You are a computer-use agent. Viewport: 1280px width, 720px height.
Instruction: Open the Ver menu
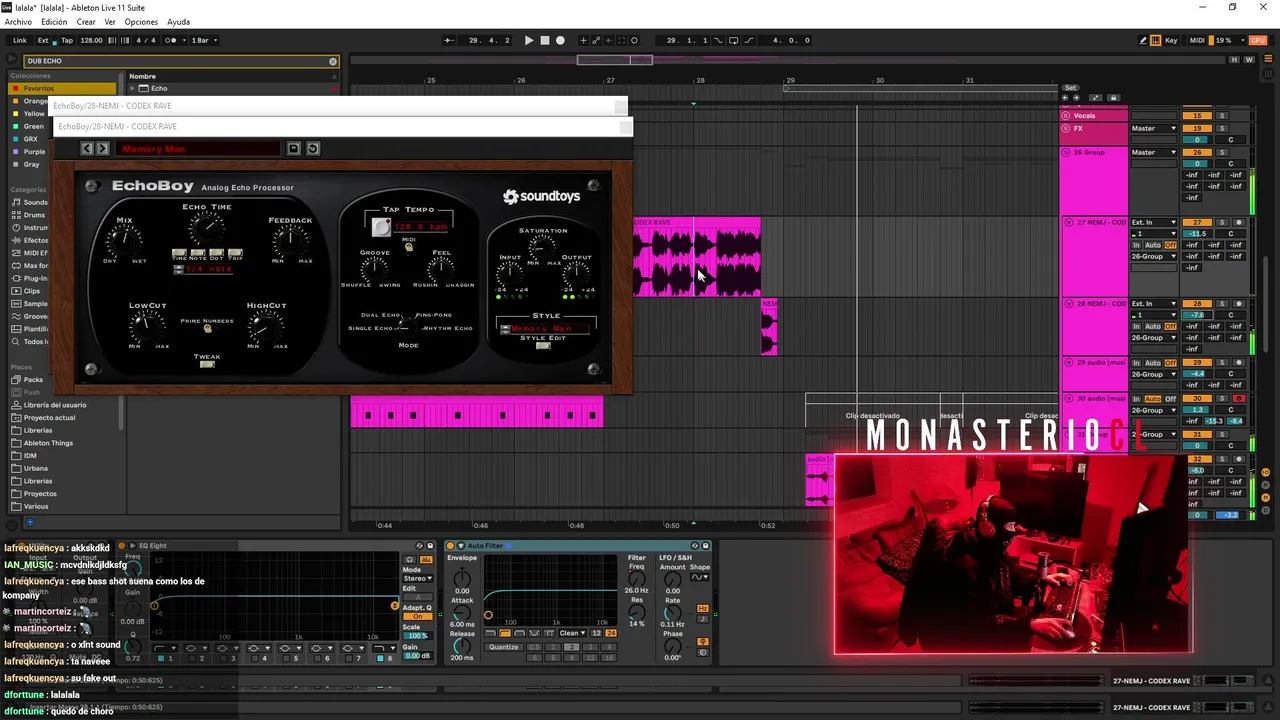click(x=110, y=22)
